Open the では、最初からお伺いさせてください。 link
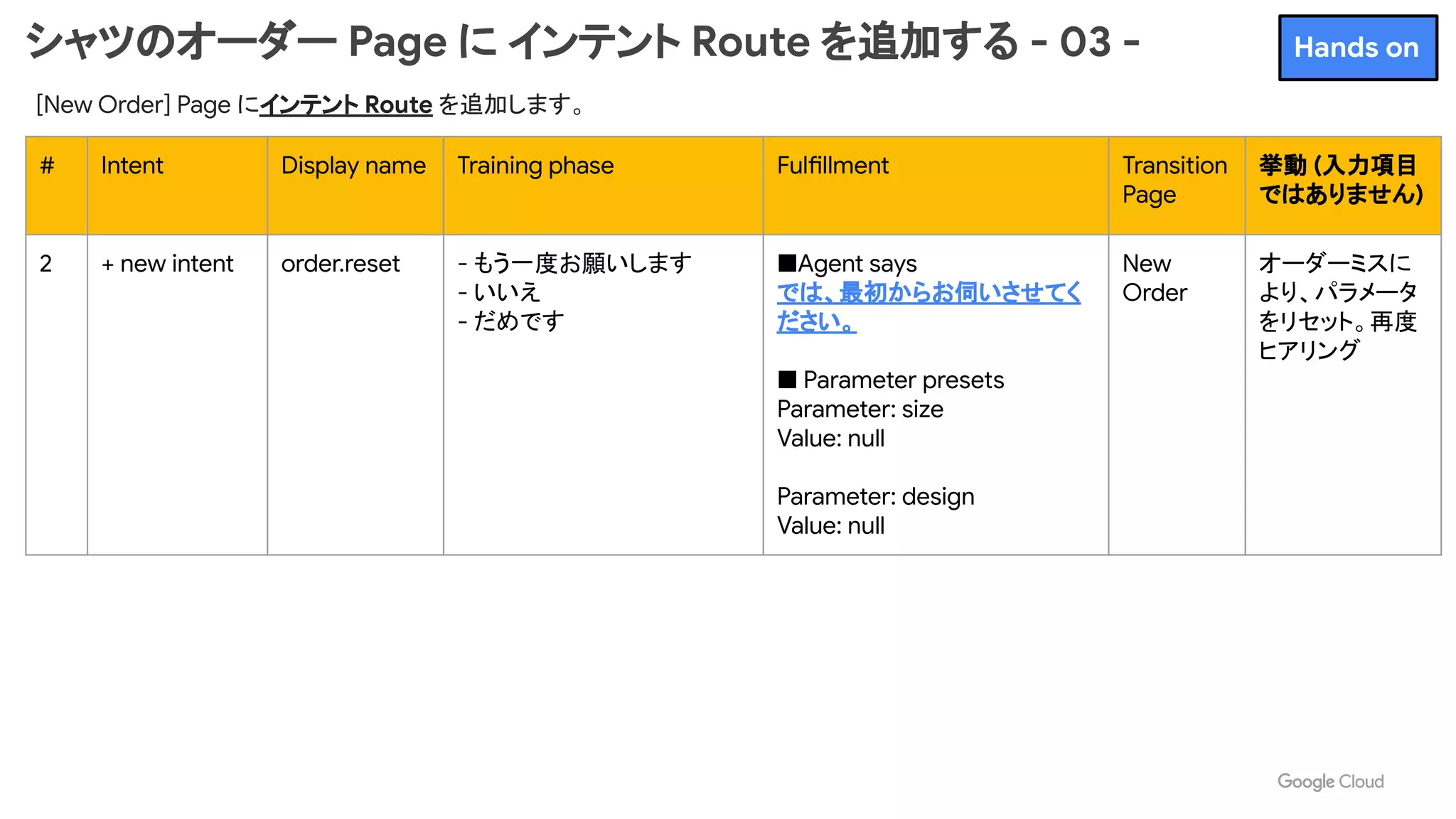 (x=928, y=306)
